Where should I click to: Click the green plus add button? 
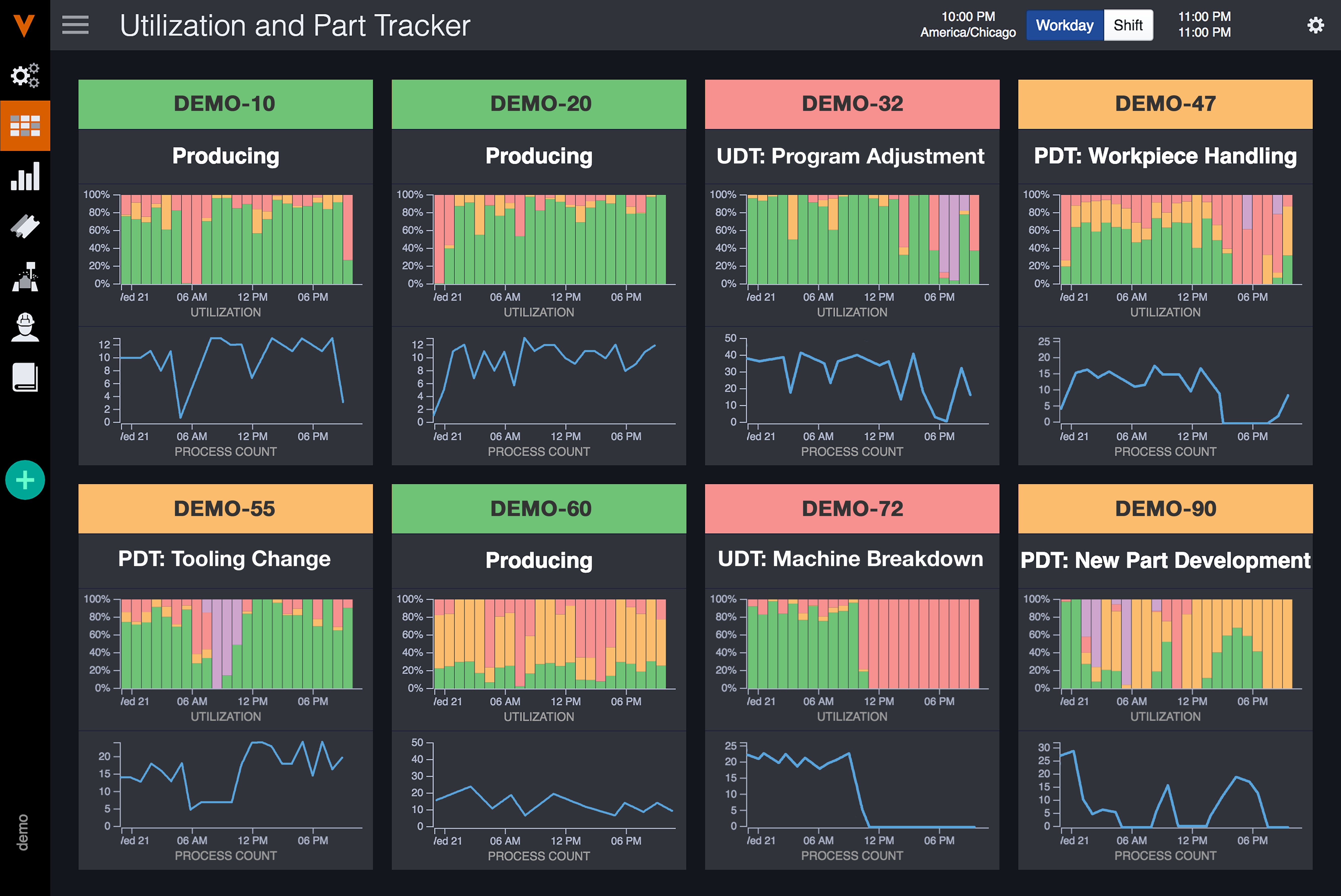click(25, 480)
